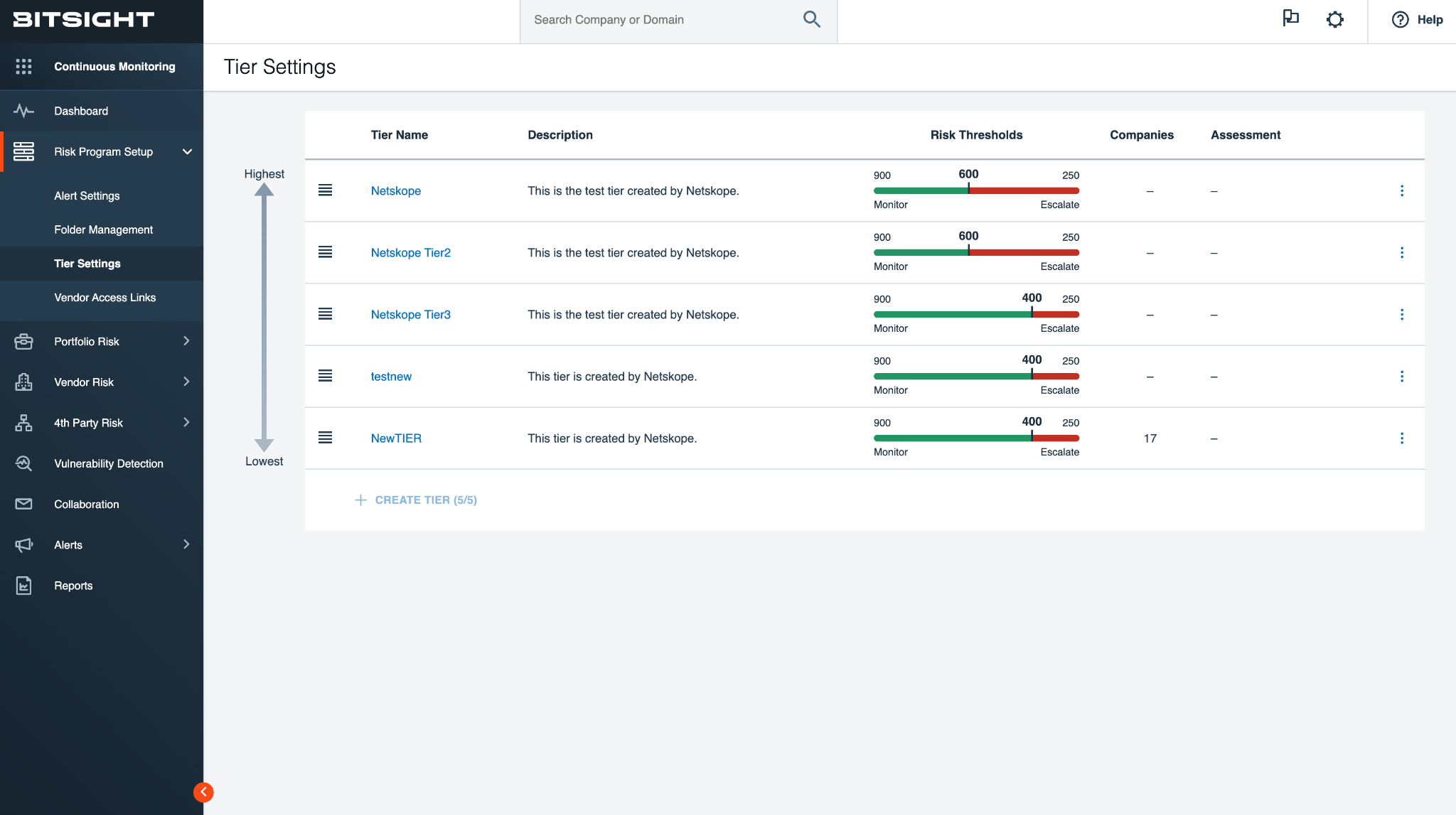Open the Continuous Monitoring apps grid icon
The height and width of the screenshot is (815, 1456).
point(23,66)
